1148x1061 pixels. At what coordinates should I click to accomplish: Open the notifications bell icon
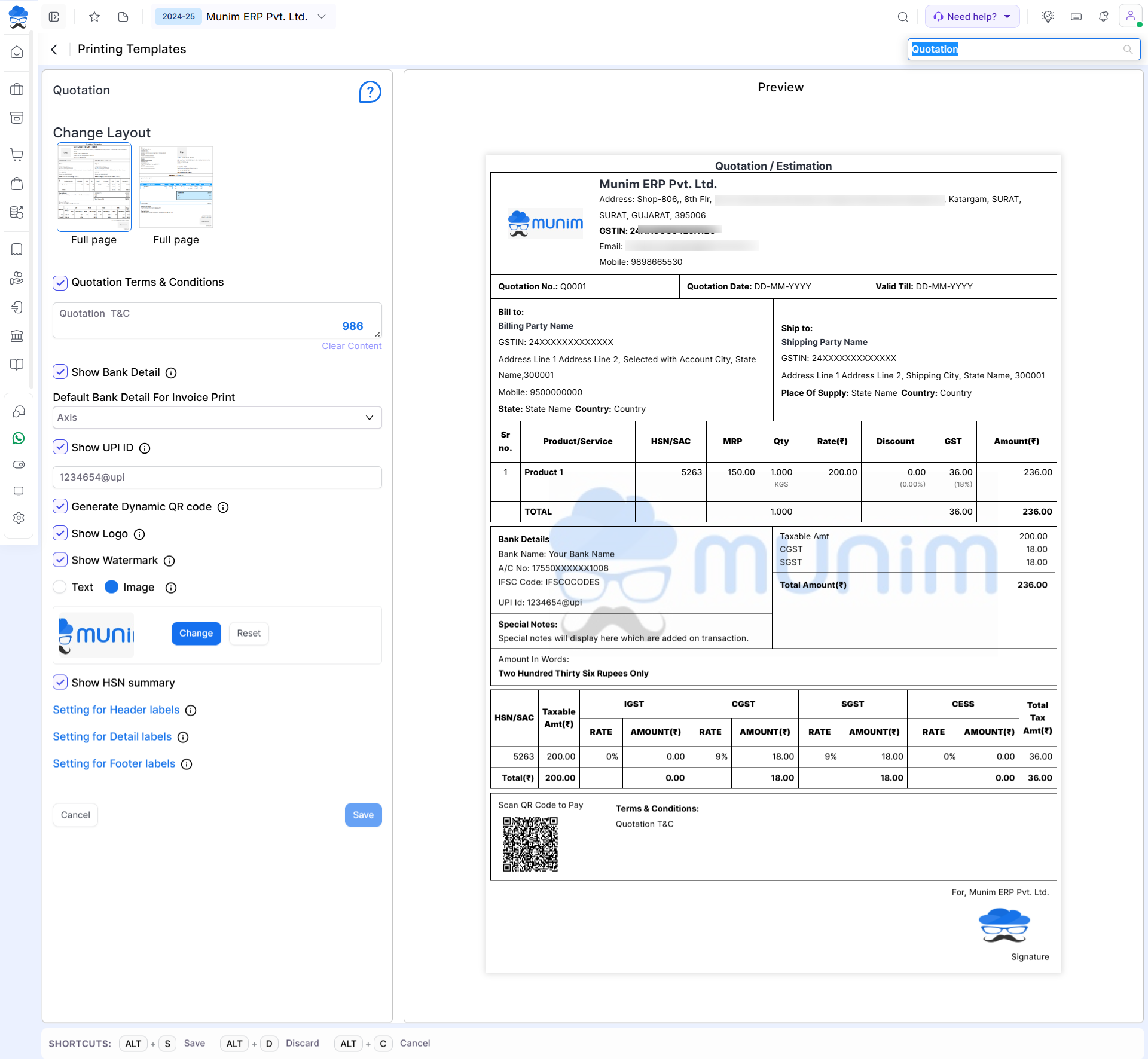(1103, 17)
